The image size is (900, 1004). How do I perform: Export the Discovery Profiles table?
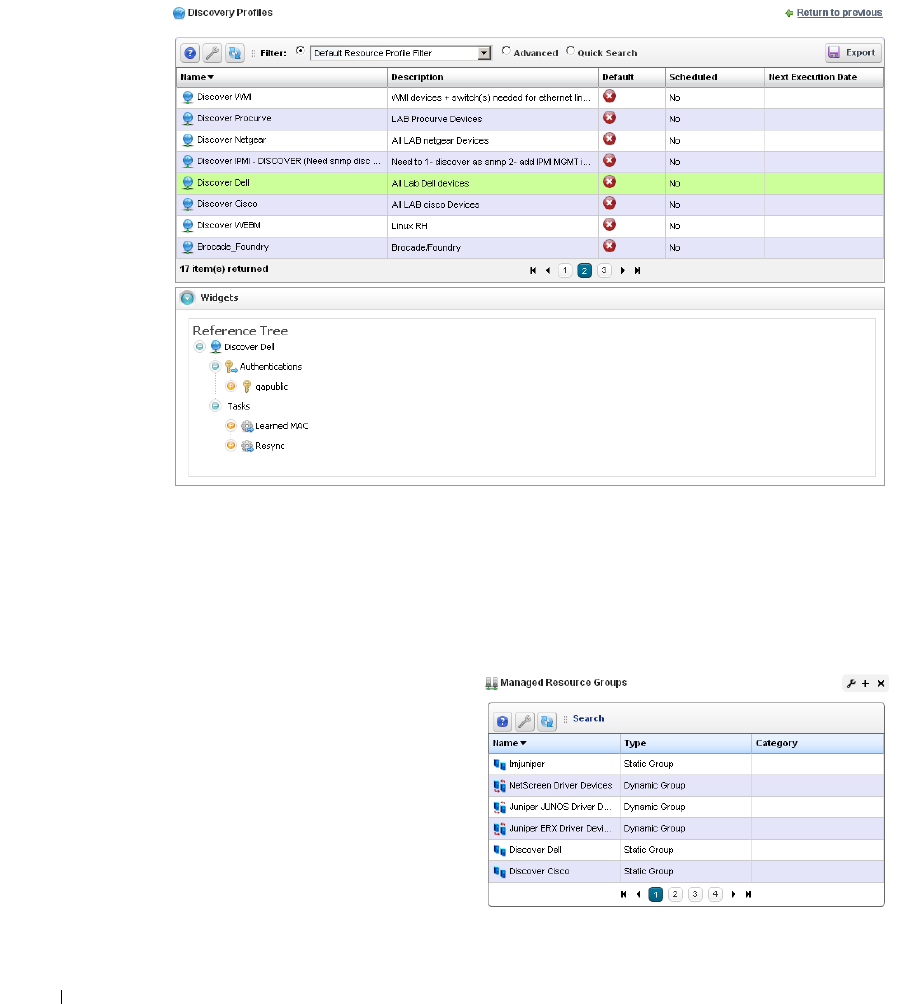click(852, 53)
